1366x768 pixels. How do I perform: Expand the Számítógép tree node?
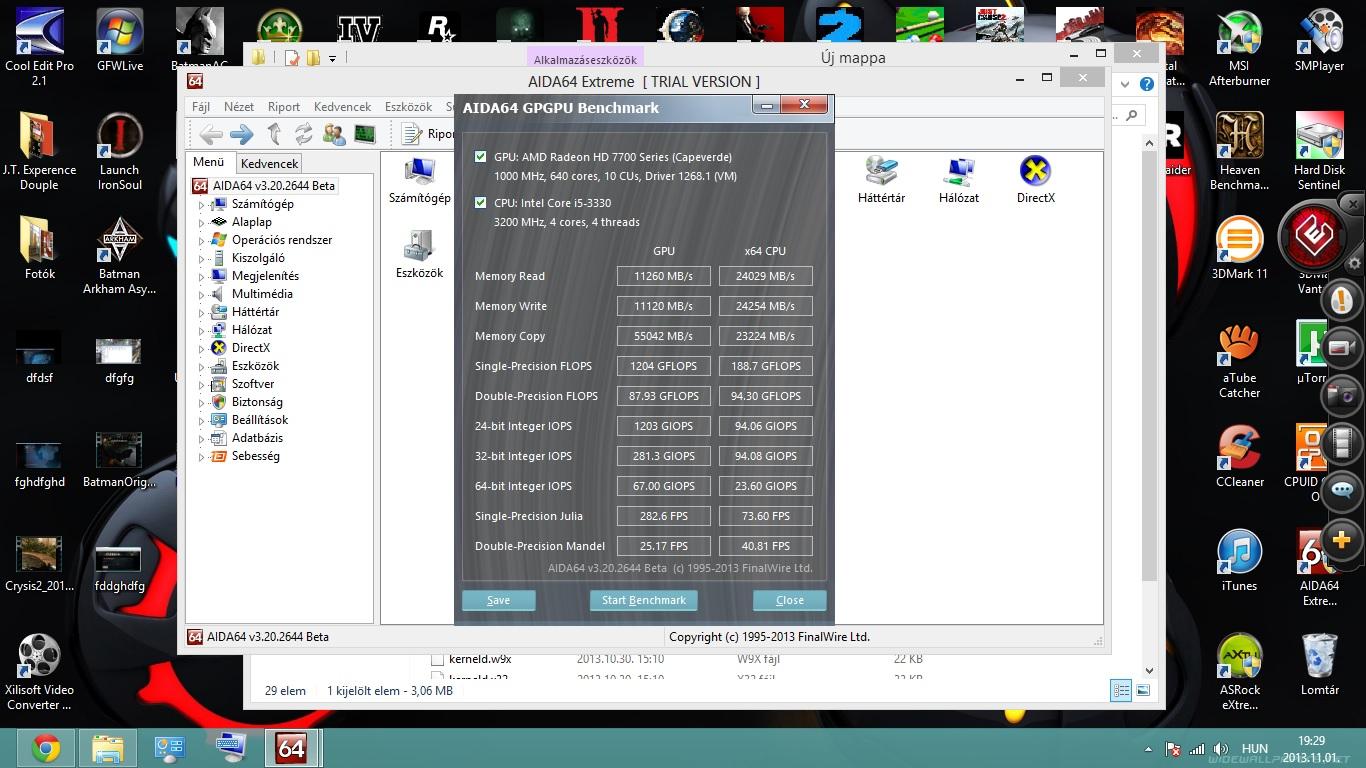201,204
